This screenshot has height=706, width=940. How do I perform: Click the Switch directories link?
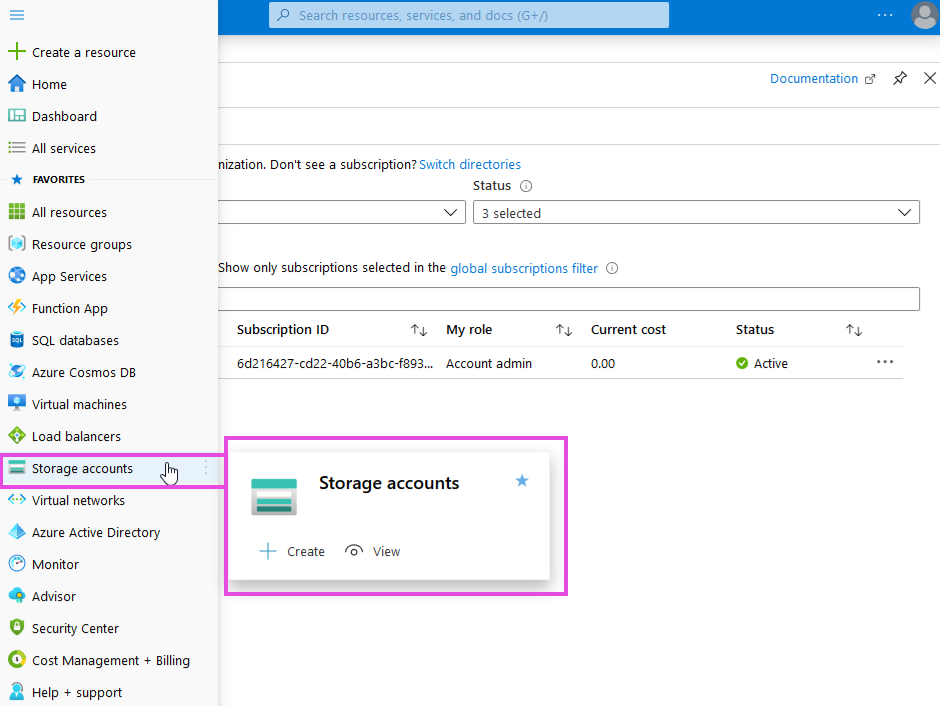470,164
